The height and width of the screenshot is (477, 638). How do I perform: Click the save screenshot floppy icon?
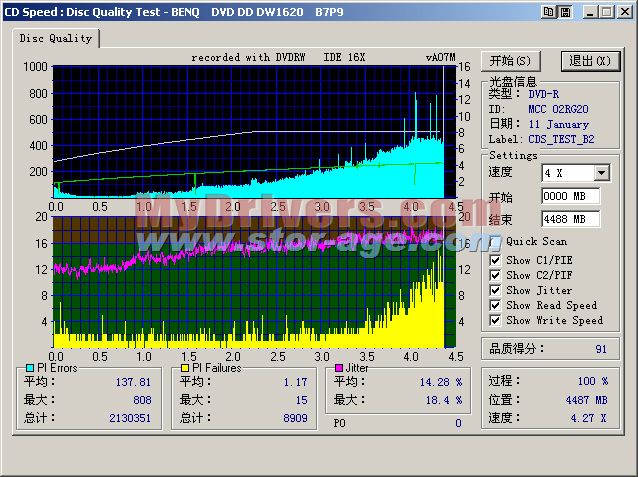tap(563, 11)
